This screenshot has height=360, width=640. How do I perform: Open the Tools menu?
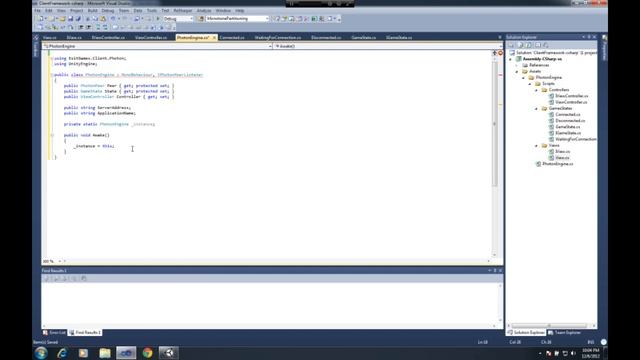click(x=152, y=11)
